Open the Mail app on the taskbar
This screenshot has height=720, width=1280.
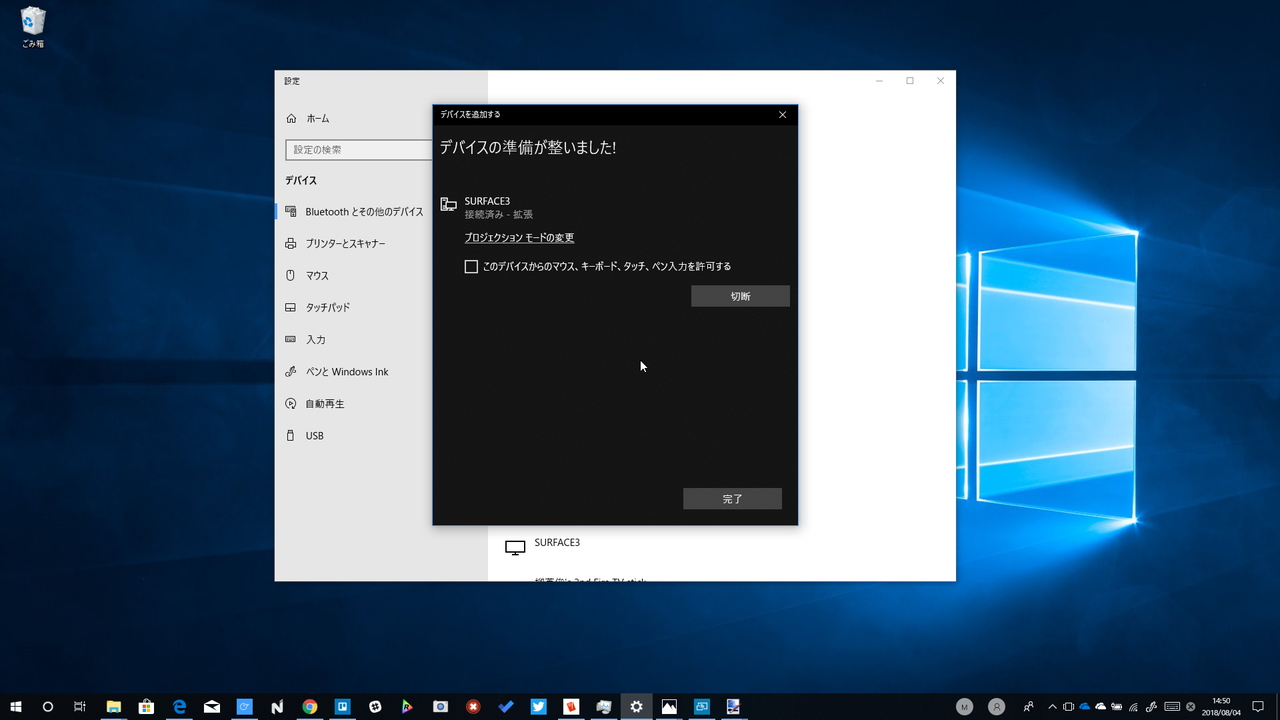click(212, 707)
